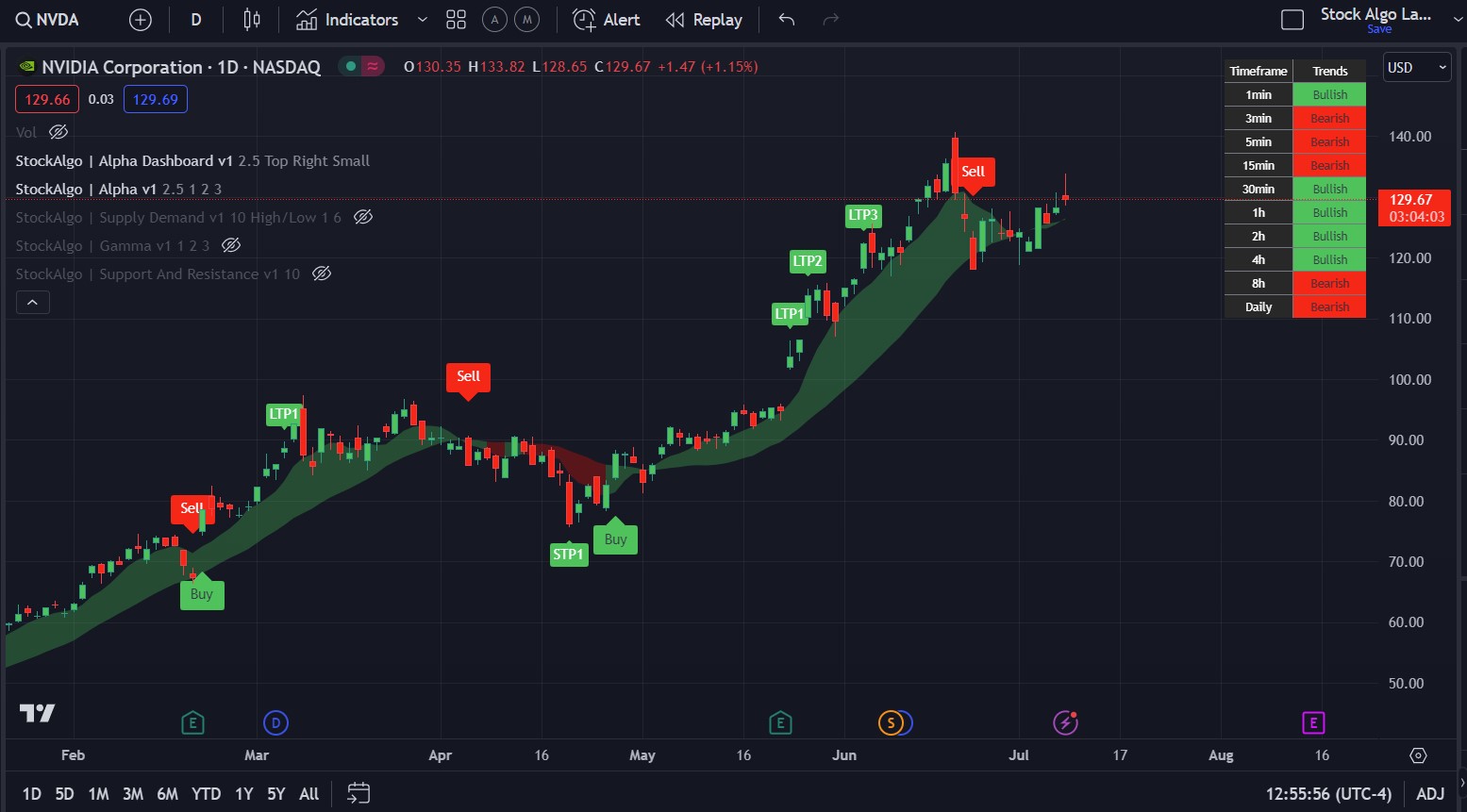This screenshot has width=1467, height=812.
Task: Open candlestick chart style selector
Action: [252, 20]
